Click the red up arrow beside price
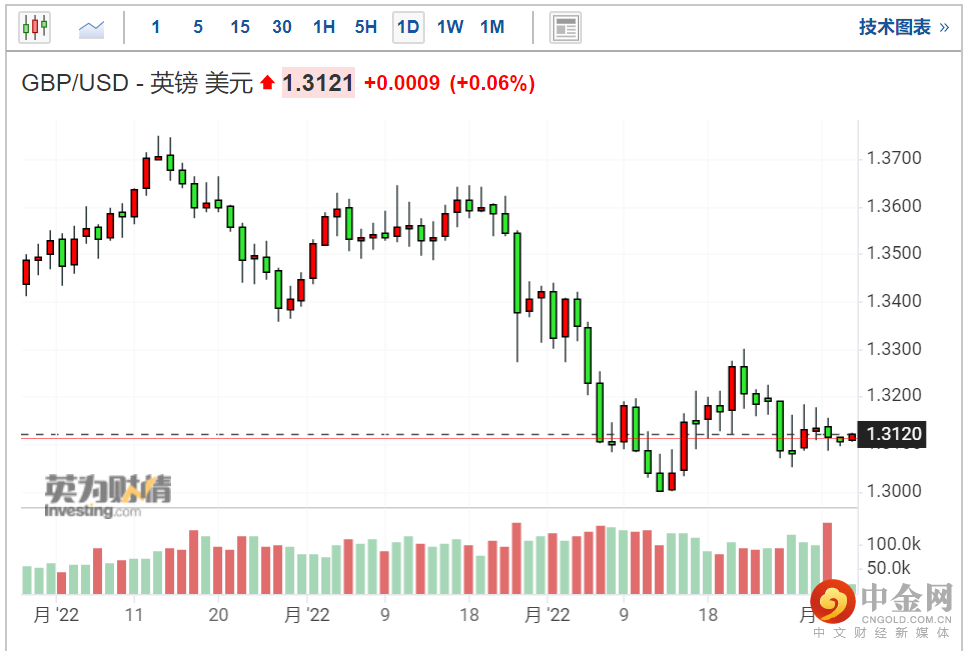This screenshot has height=651, width=967. pos(267,84)
